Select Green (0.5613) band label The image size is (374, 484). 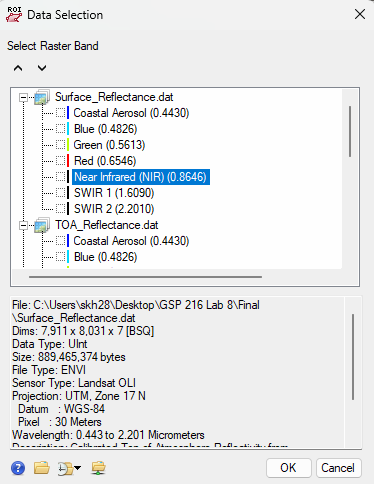(109, 145)
